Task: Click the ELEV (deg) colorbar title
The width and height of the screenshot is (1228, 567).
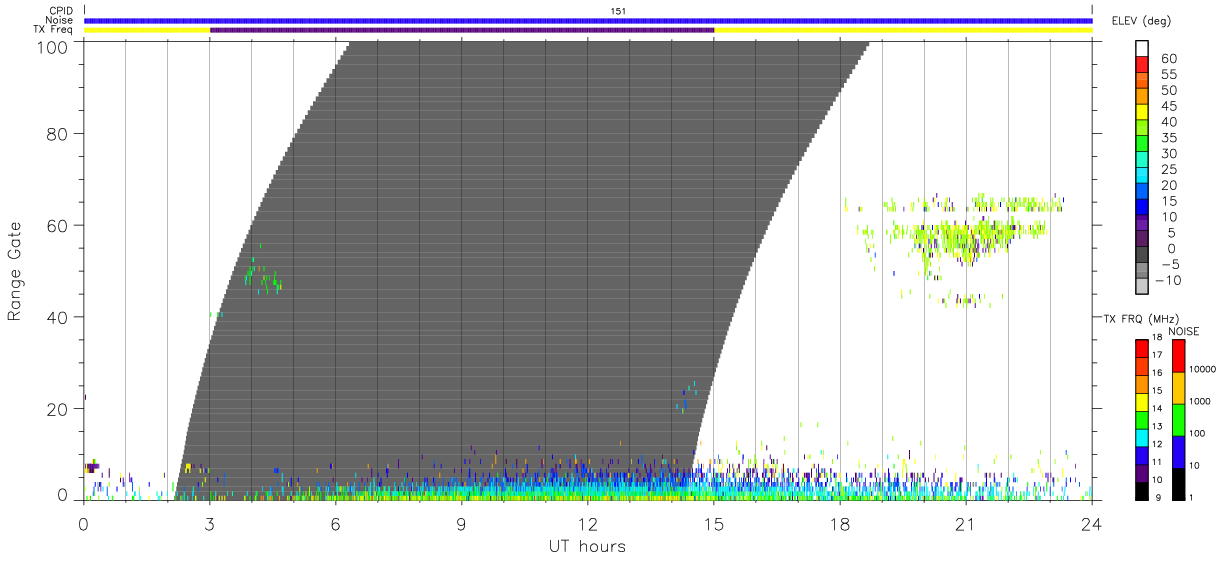Action: (1142, 20)
